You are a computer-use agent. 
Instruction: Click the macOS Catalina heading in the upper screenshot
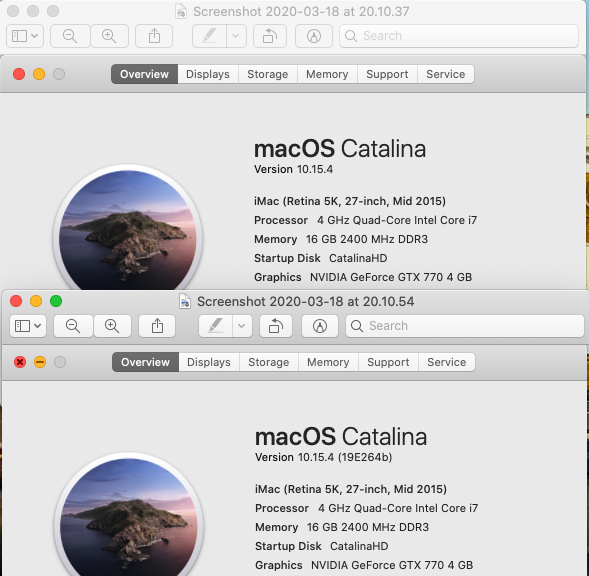point(340,149)
